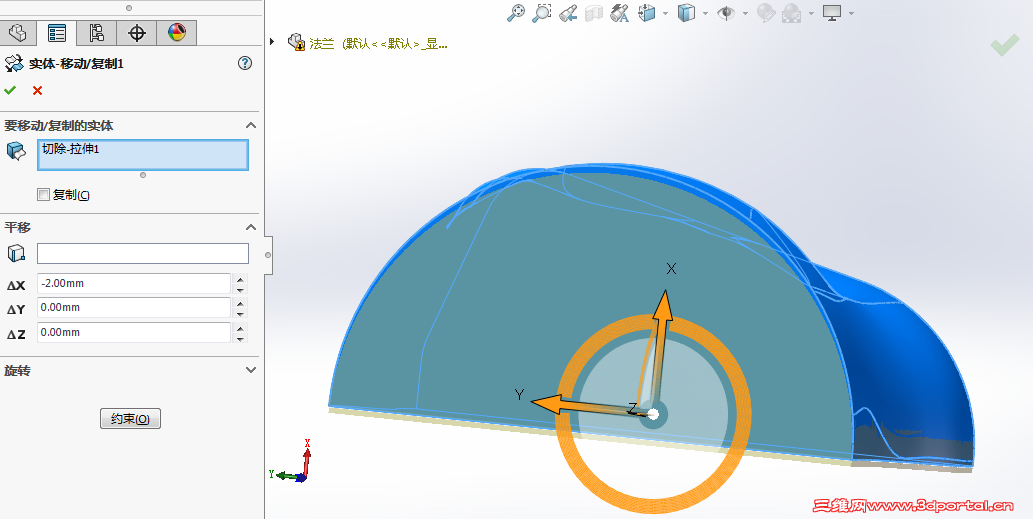The width and height of the screenshot is (1033, 519).
Task: Toggle the Section View tool
Action: (x=594, y=13)
